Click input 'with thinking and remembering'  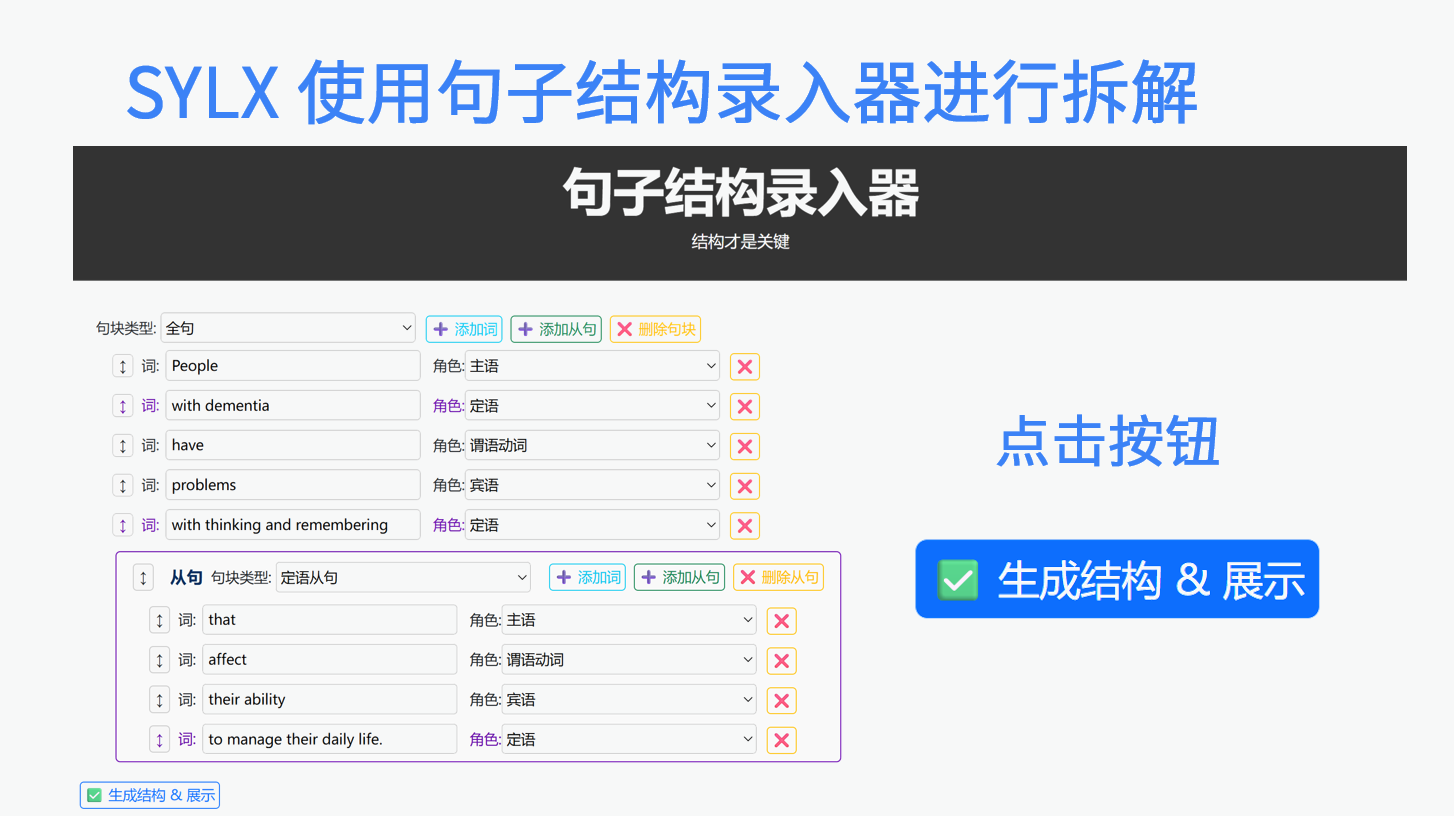tap(293, 525)
